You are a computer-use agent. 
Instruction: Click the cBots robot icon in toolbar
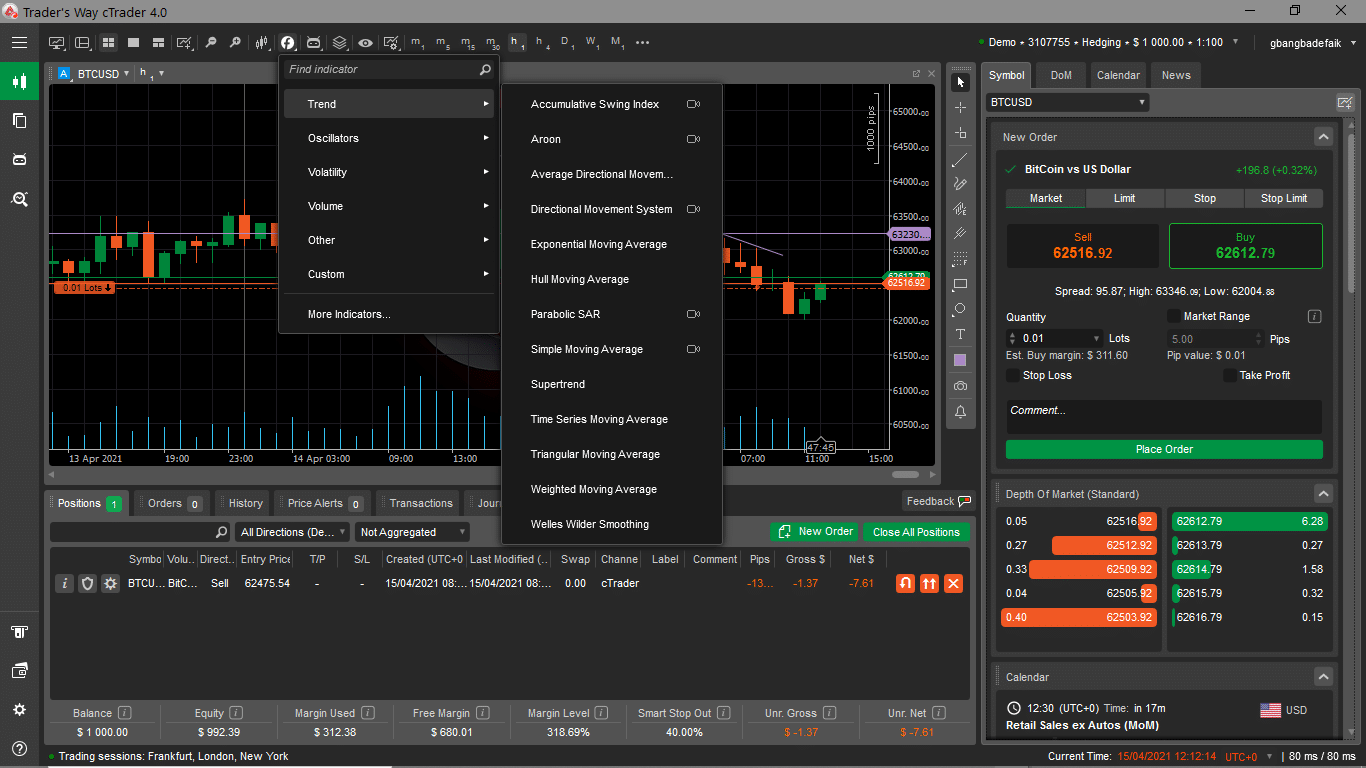pos(314,43)
